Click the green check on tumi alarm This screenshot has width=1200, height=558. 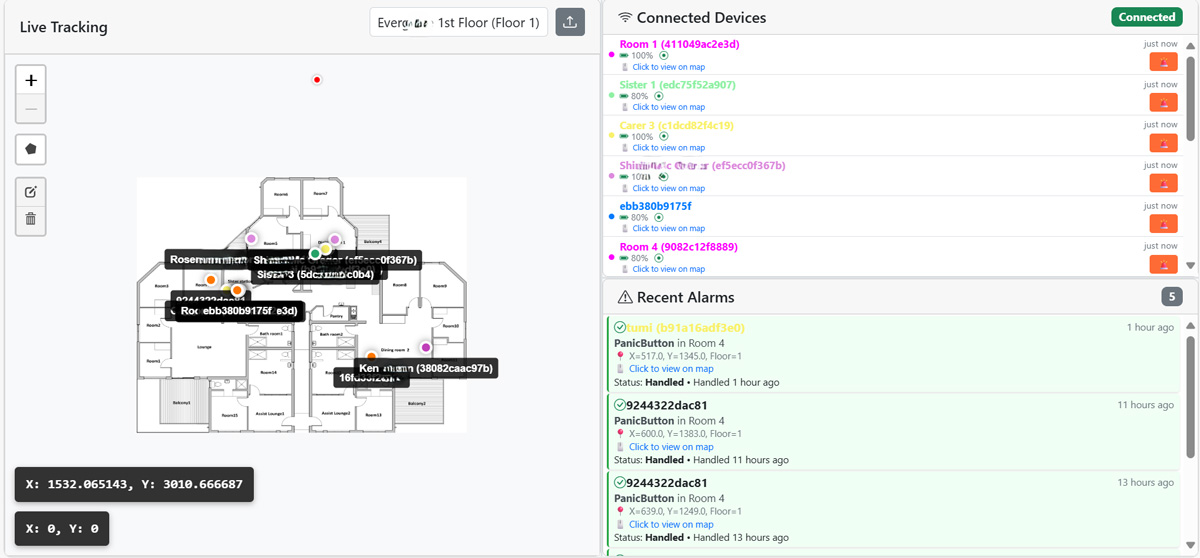point(619,328)
